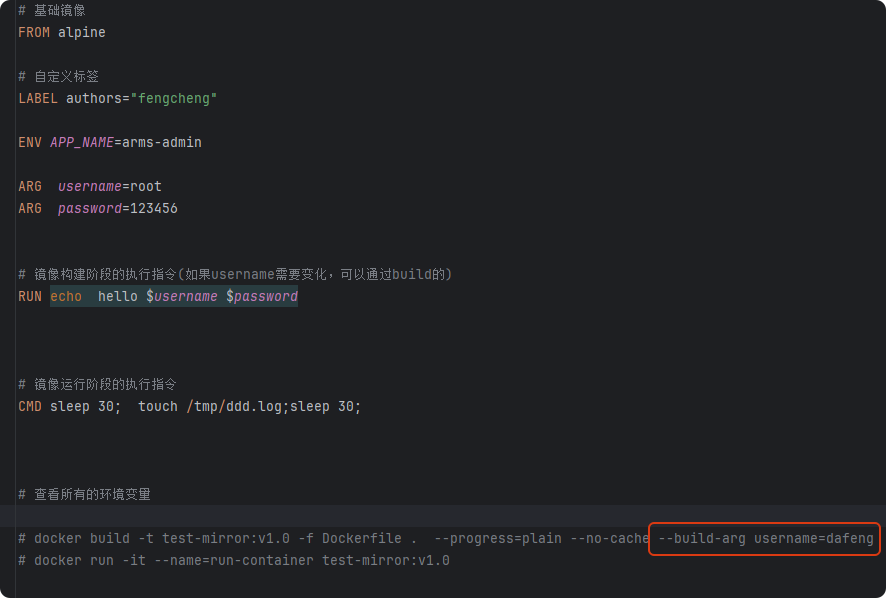Click the --build-arg flag

[x=702, y=538]
